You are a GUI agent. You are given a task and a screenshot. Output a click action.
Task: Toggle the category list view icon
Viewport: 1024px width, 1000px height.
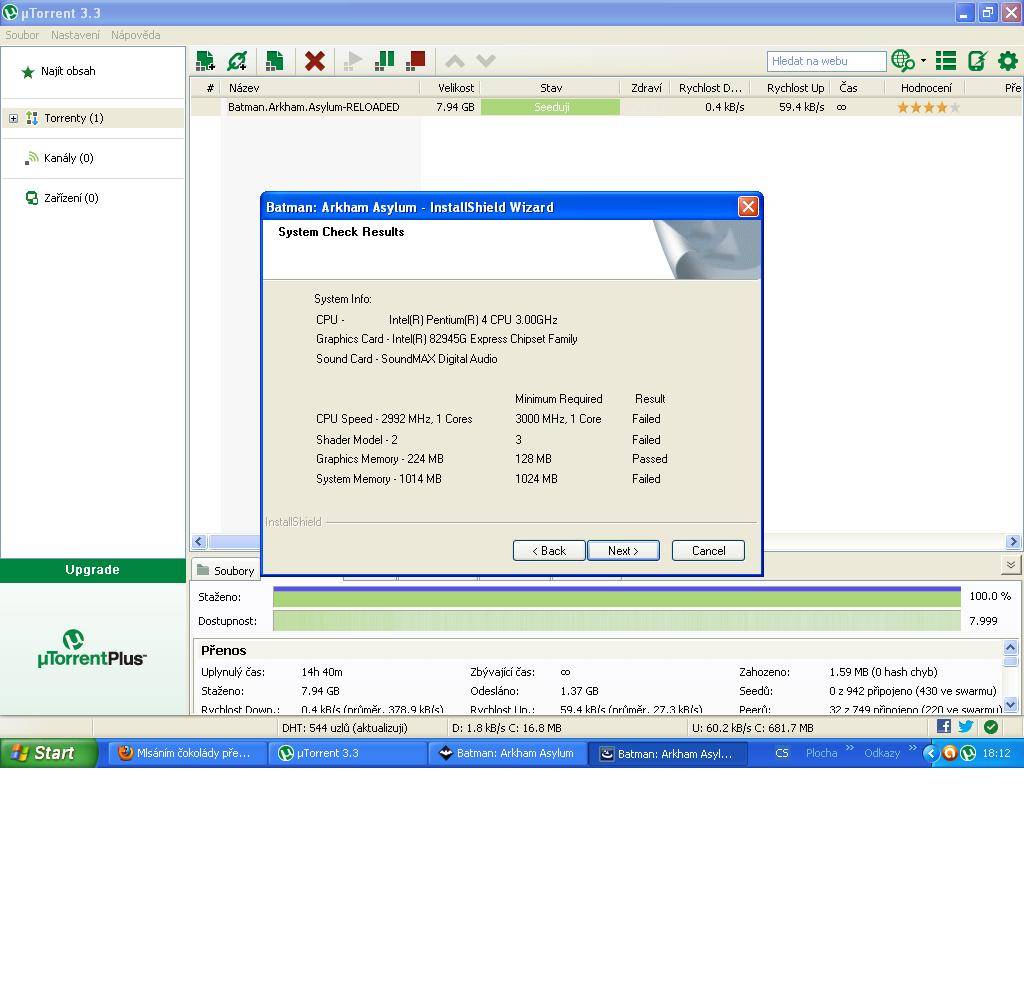click(x=946, y=61)
